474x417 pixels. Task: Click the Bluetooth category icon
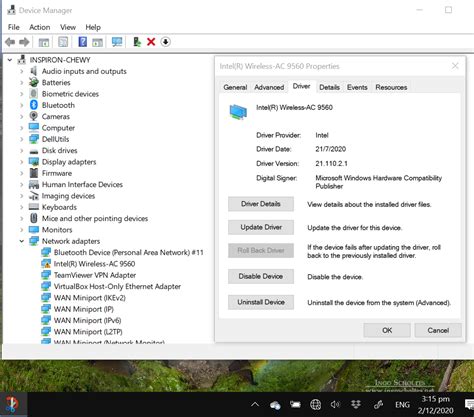click(34, 105)
